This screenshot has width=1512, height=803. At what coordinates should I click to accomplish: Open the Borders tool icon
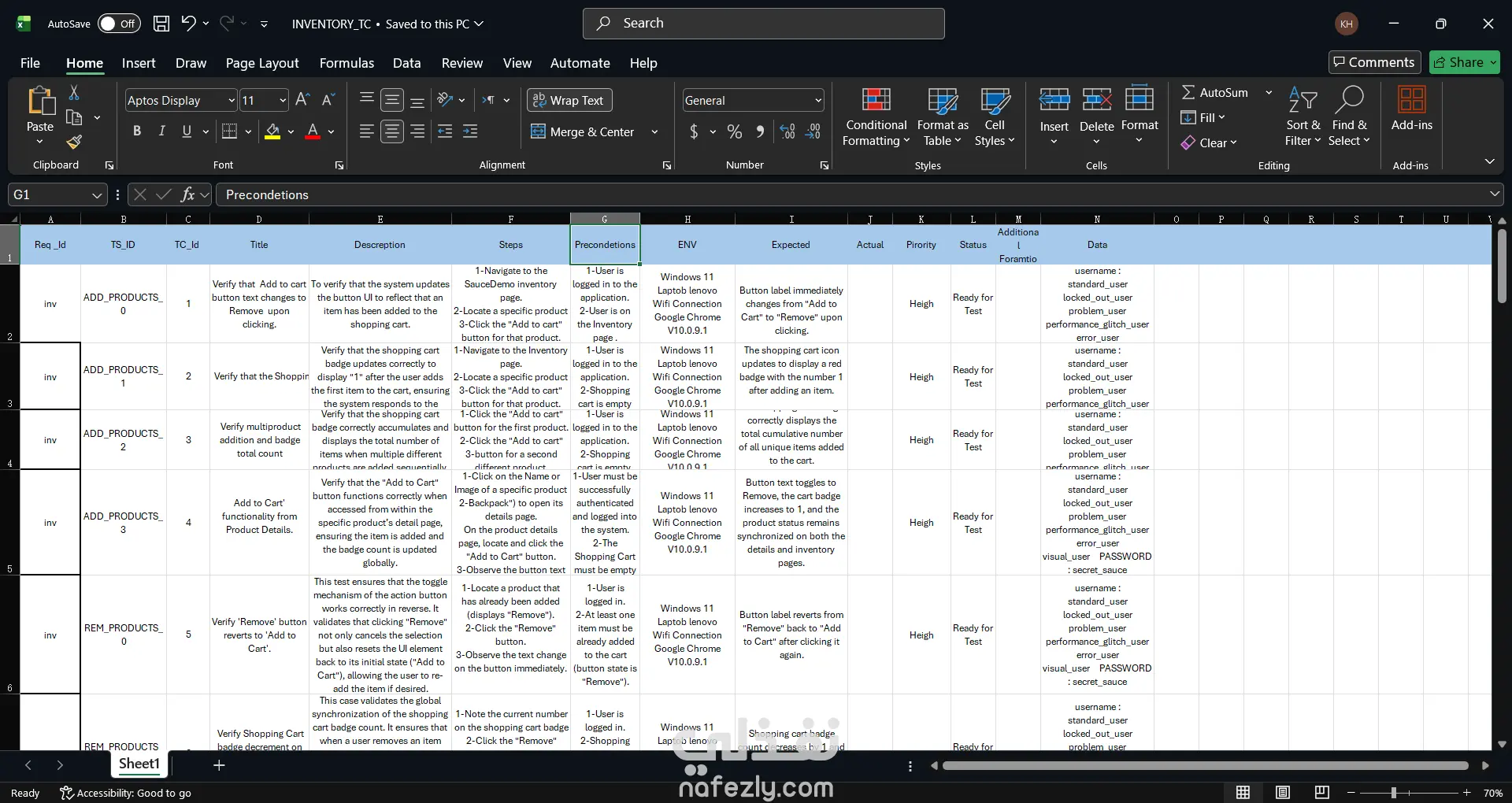pos(229,131)
